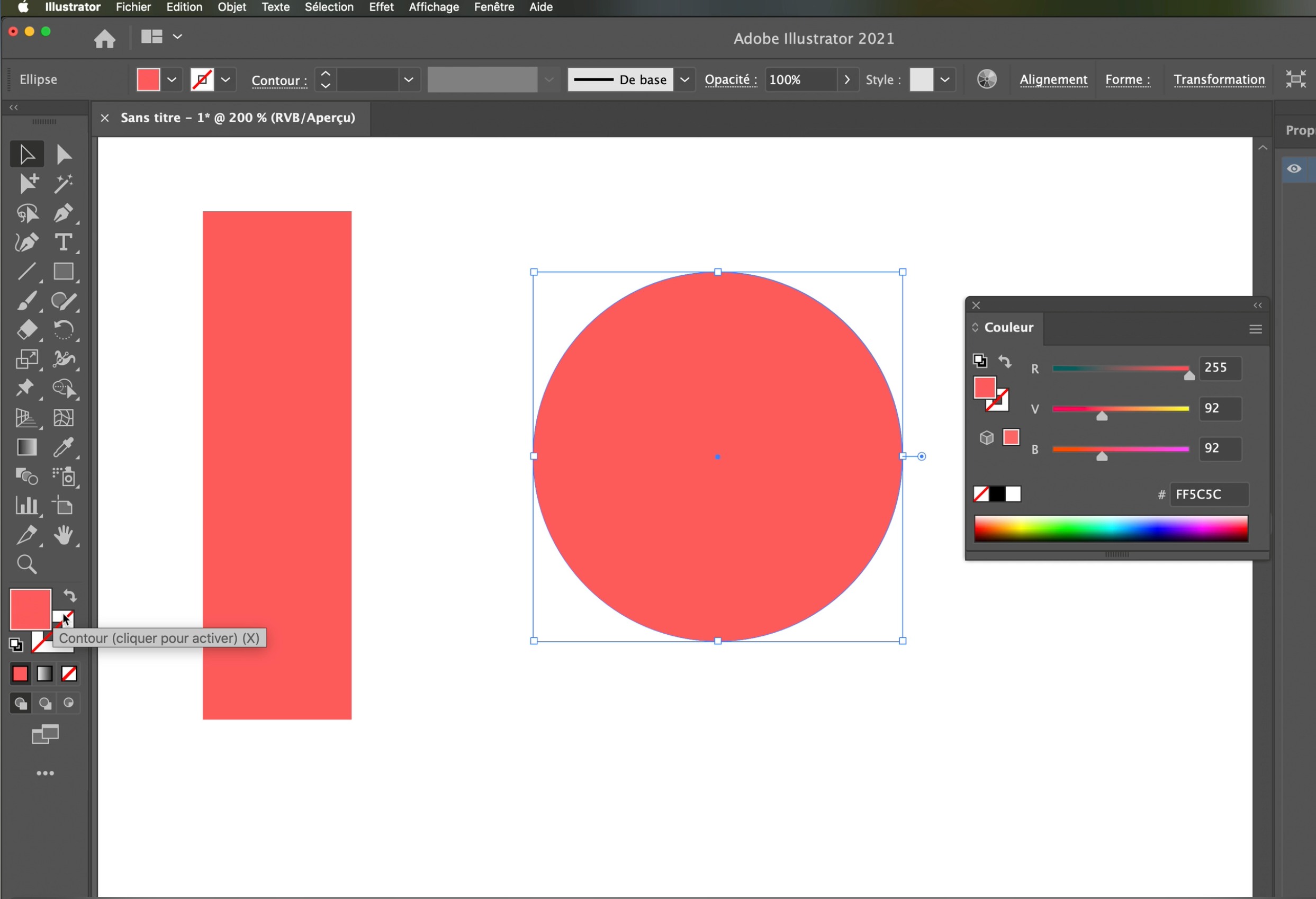Select the Eyedropper tool
Screen dimensions: 1316x899
pyautogui.click(x=63, y=447)
